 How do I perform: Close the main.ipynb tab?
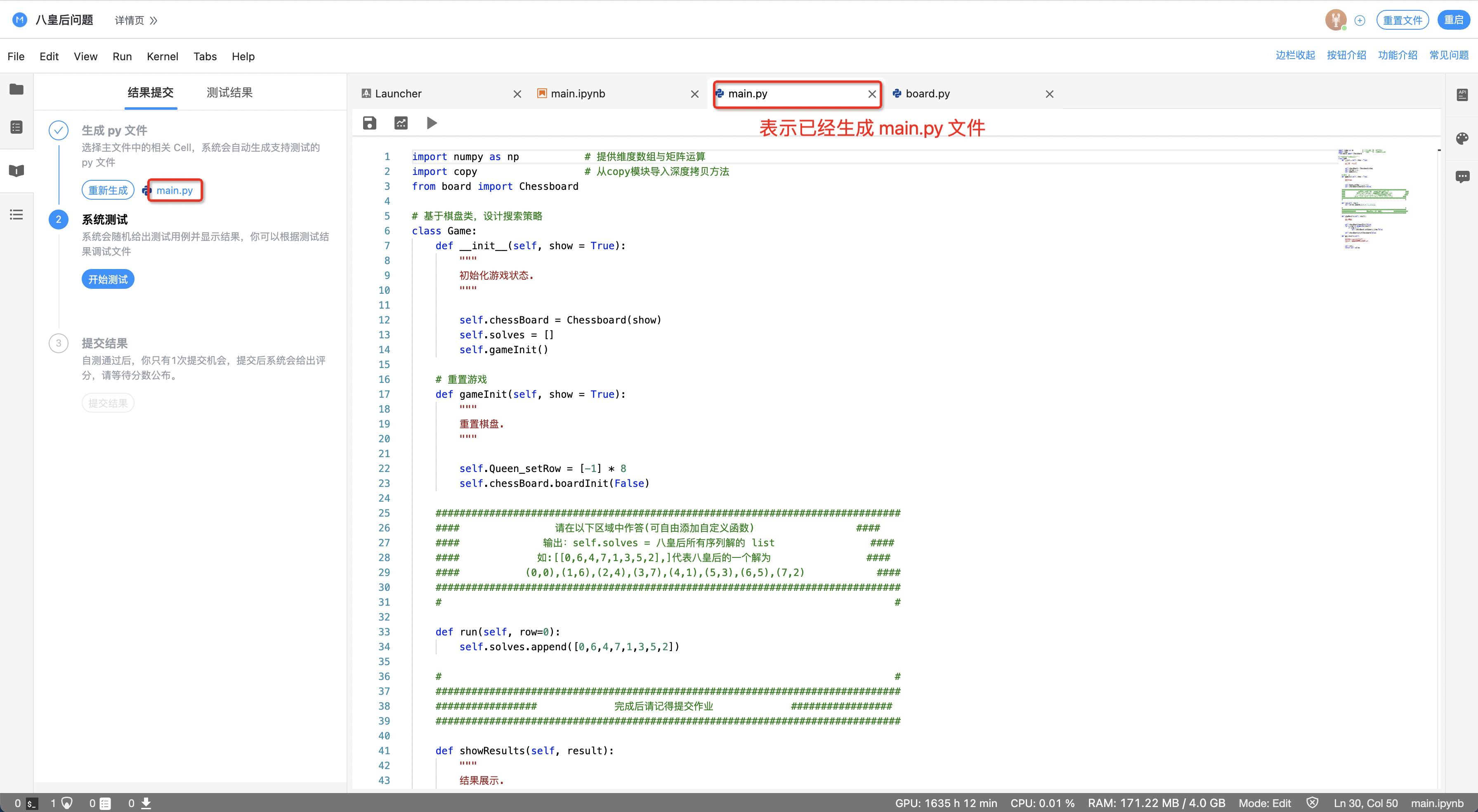click(x=695, y=94)
